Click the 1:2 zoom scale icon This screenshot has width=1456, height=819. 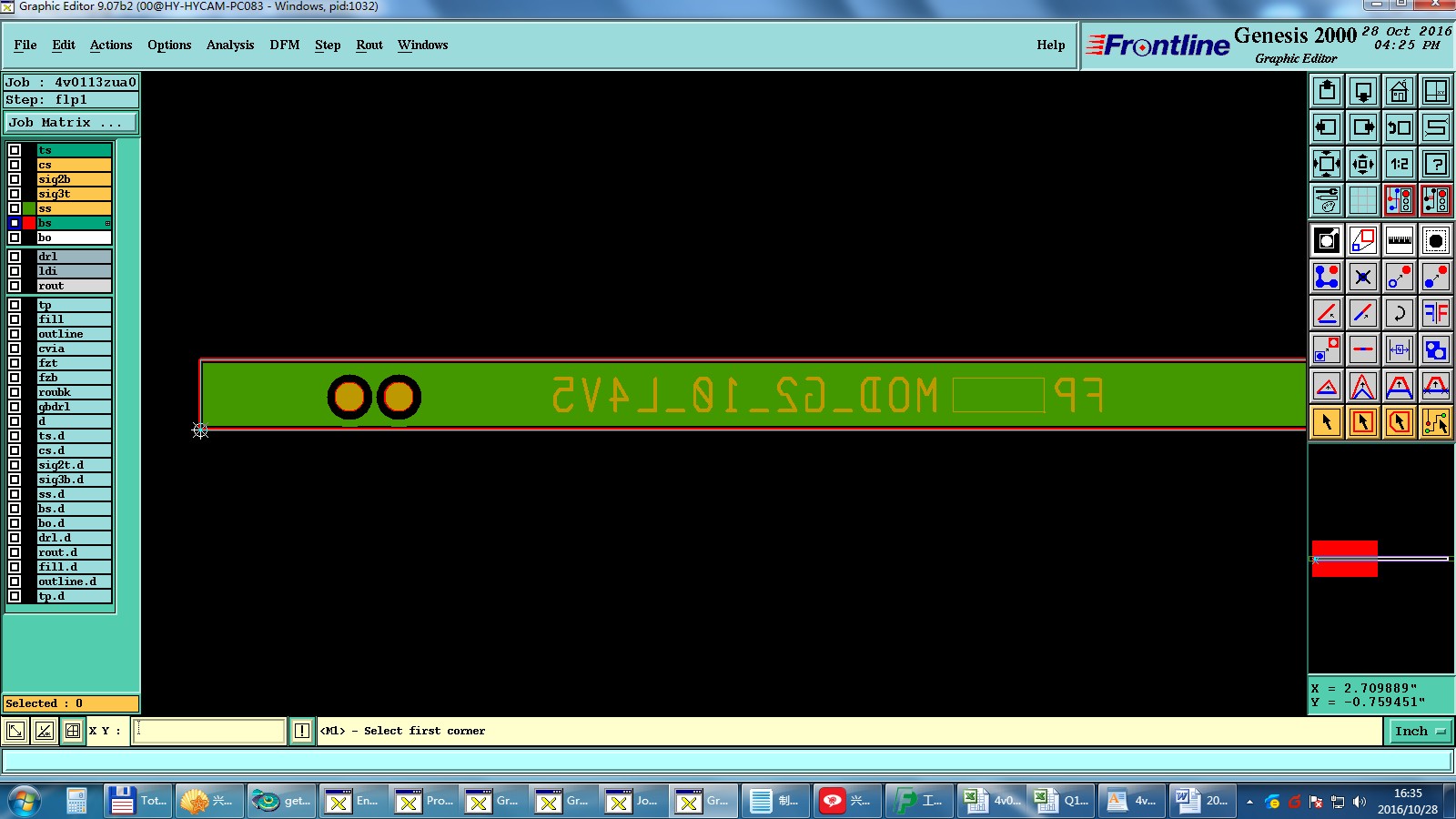pyautogui.click(x=1400, y=164)
